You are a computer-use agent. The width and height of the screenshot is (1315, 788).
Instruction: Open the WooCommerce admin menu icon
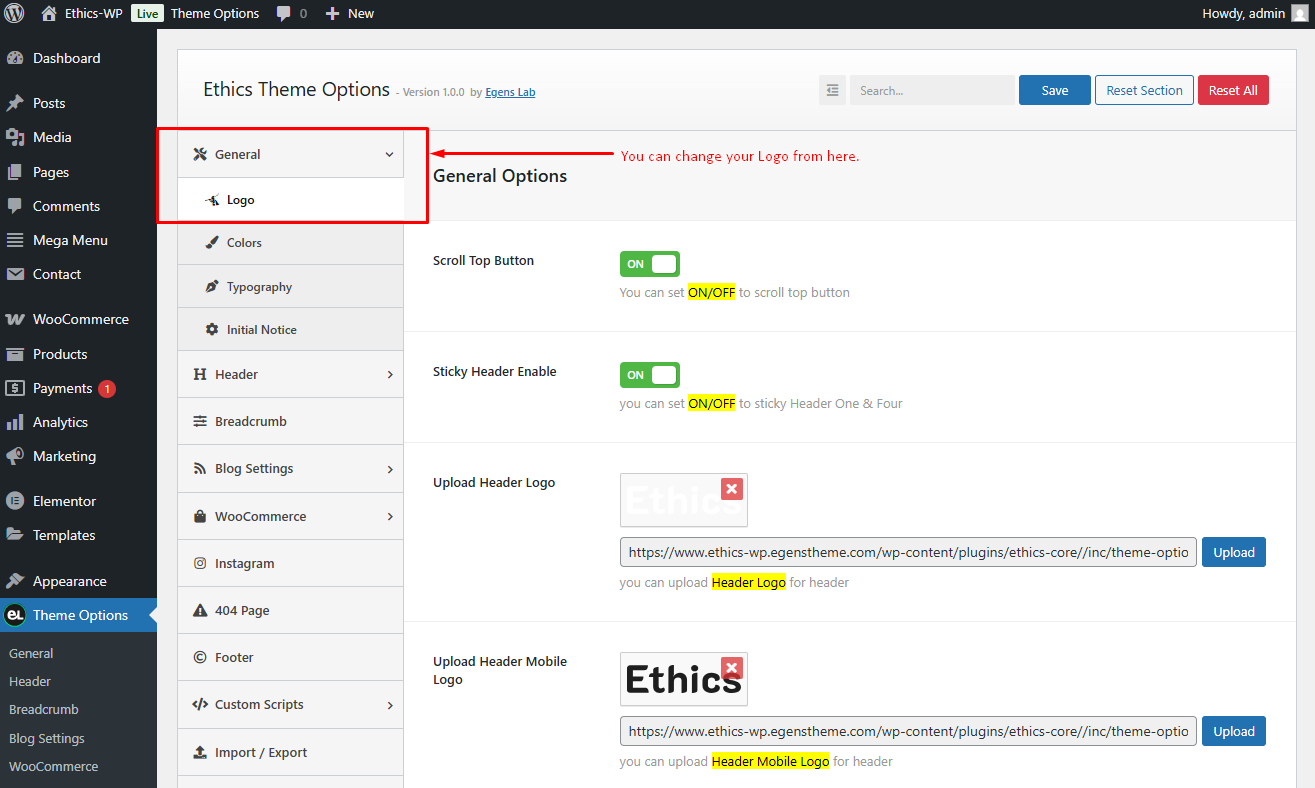tap(15, 320)
